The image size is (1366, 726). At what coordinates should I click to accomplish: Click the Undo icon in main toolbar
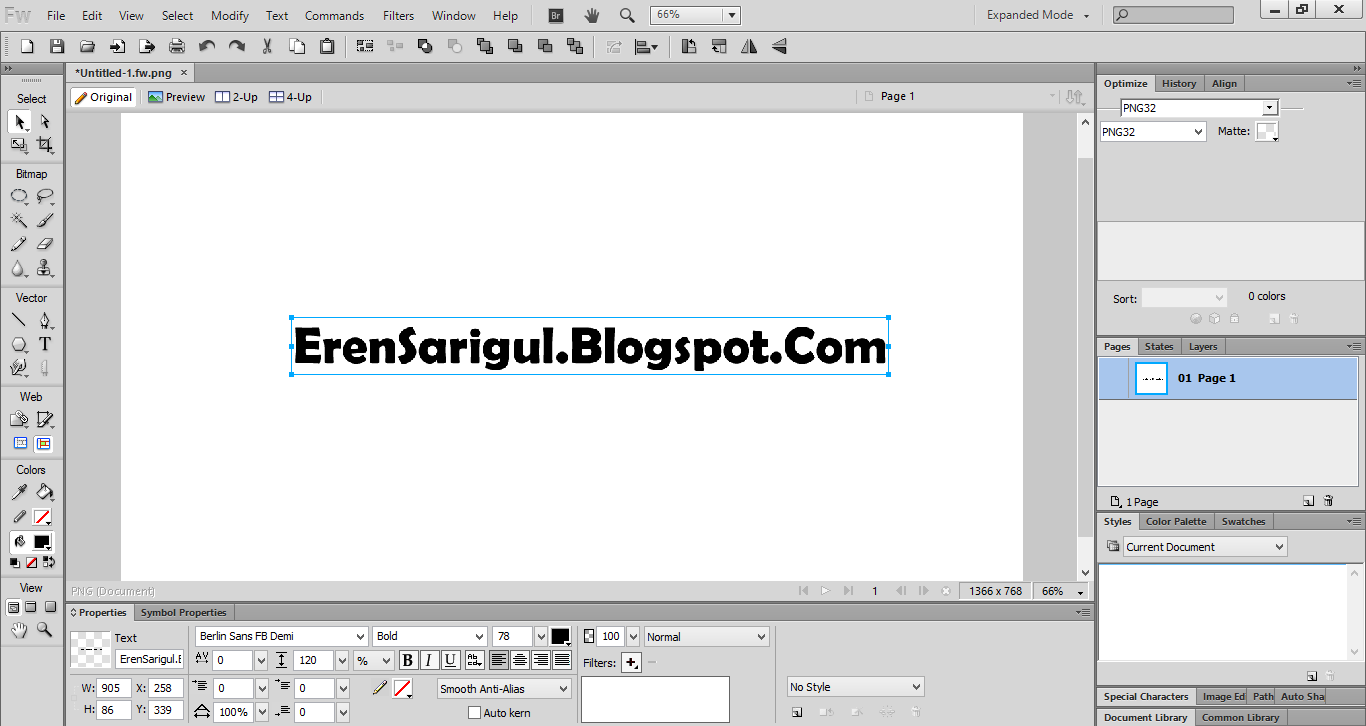[x=207, y=46]
